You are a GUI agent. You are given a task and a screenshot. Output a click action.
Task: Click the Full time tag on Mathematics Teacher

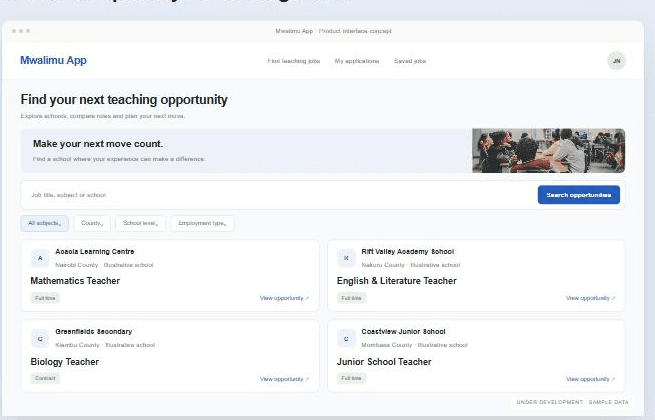pyautogui.click(x=45, y=298)
